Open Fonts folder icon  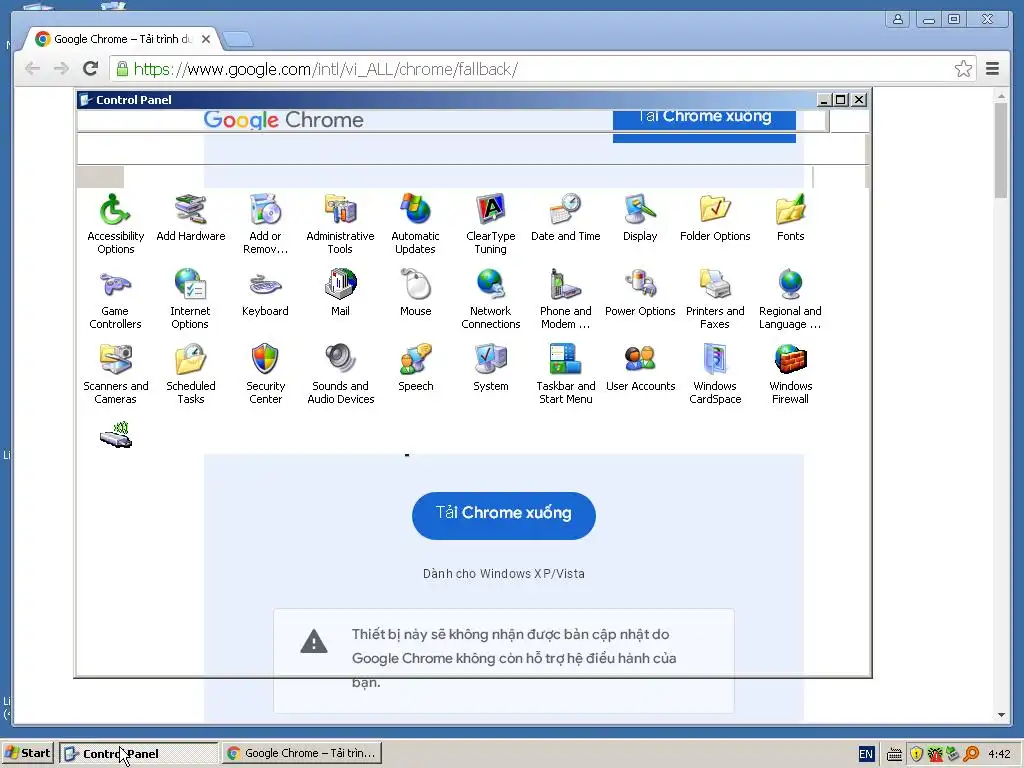coord(790,217)
